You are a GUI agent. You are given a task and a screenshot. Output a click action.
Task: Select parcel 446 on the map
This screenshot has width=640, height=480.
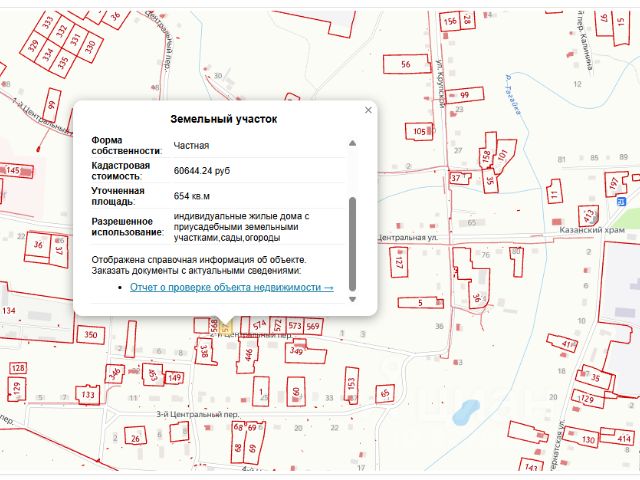pos(248,355)
